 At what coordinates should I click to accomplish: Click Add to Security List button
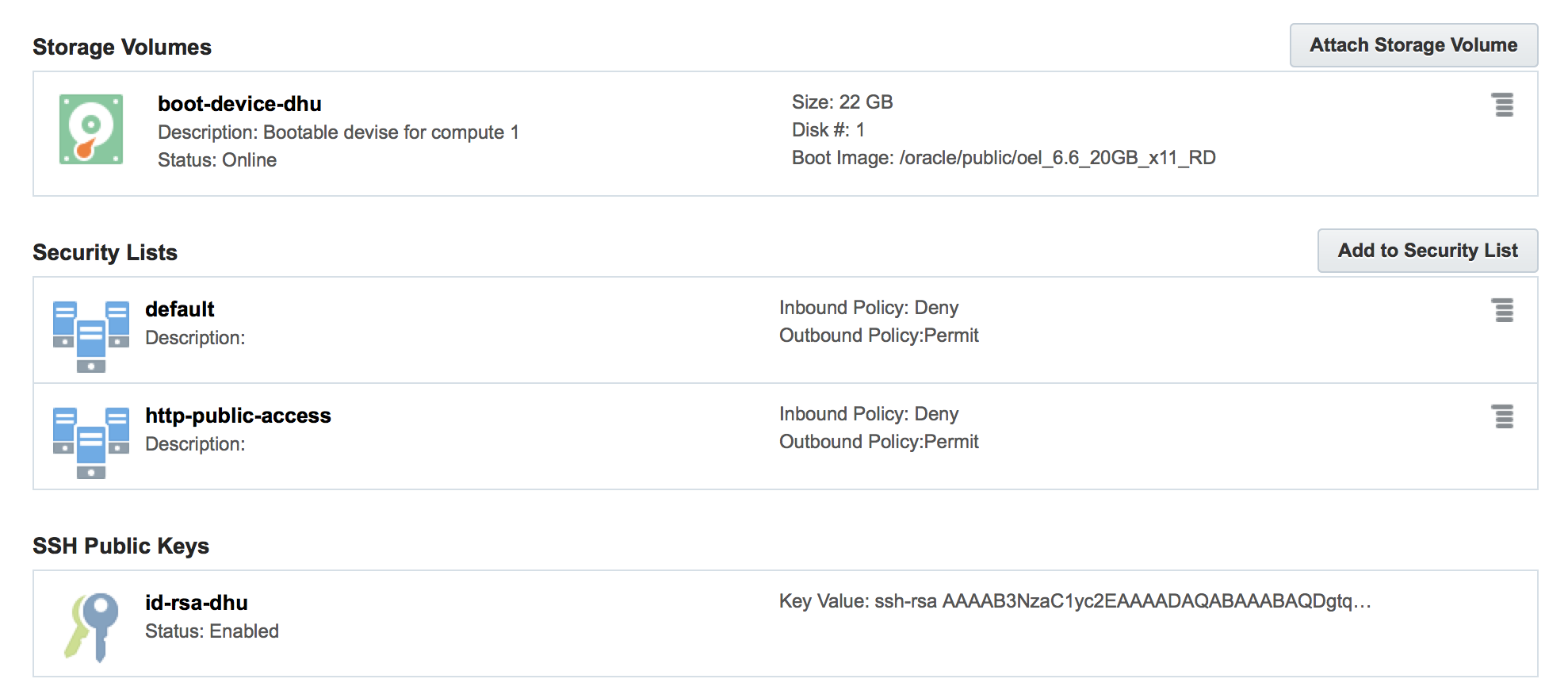pyautogui.click(x=1428, y=251)
